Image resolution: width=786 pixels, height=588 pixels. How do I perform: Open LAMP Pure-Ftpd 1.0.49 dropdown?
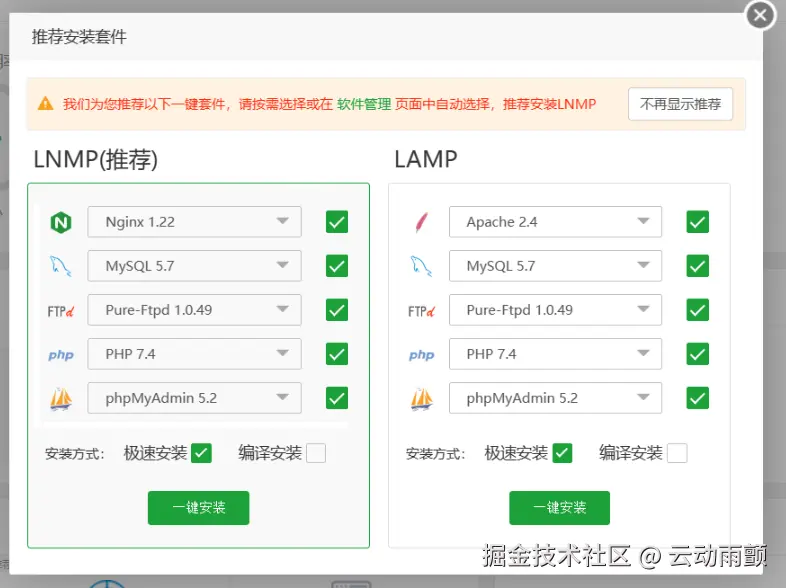(x=555, y=310)
